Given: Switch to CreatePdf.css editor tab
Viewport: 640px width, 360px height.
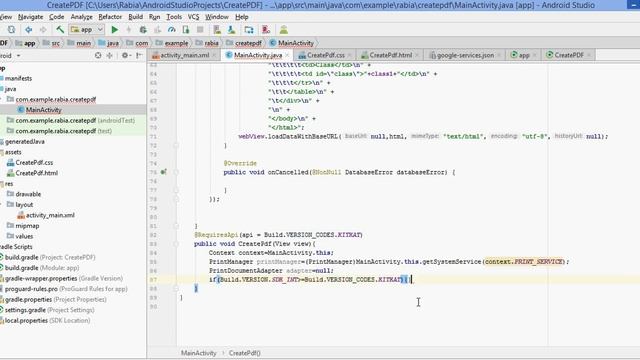Looking at the screenshot, I should click(325, 55).
